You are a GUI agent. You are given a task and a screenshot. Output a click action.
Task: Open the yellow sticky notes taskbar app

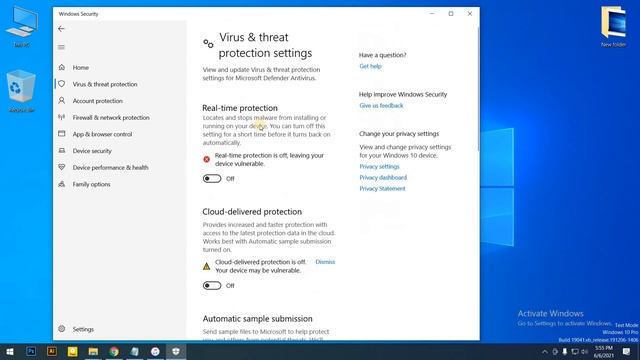73,351
